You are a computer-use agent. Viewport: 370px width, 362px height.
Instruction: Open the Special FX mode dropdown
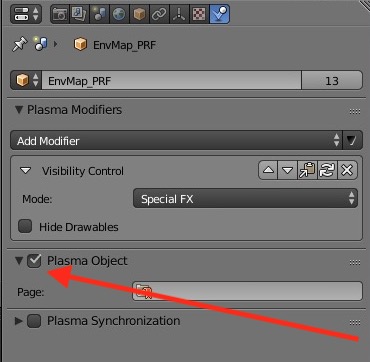point(245,199)
